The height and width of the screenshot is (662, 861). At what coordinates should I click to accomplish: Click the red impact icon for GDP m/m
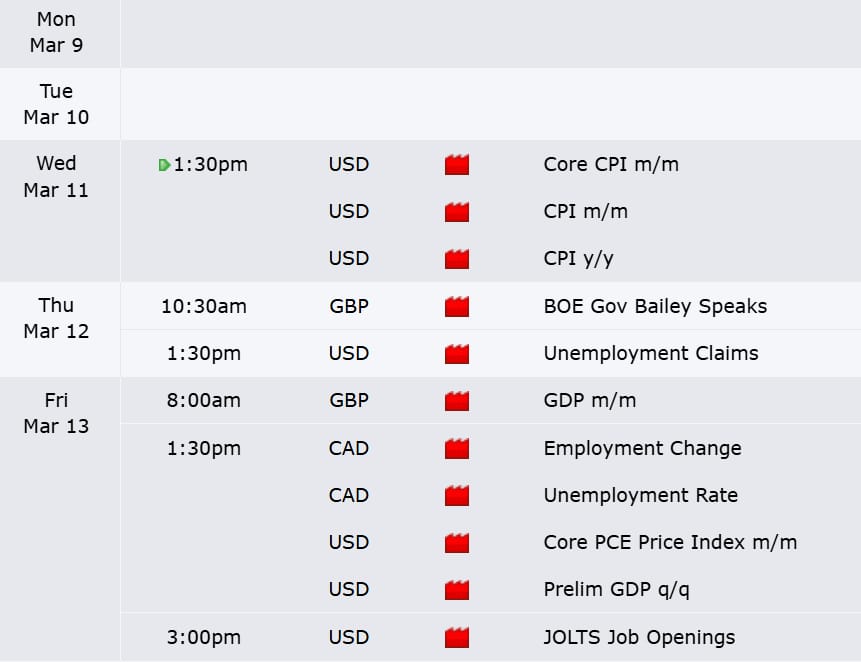pos(457,401)
